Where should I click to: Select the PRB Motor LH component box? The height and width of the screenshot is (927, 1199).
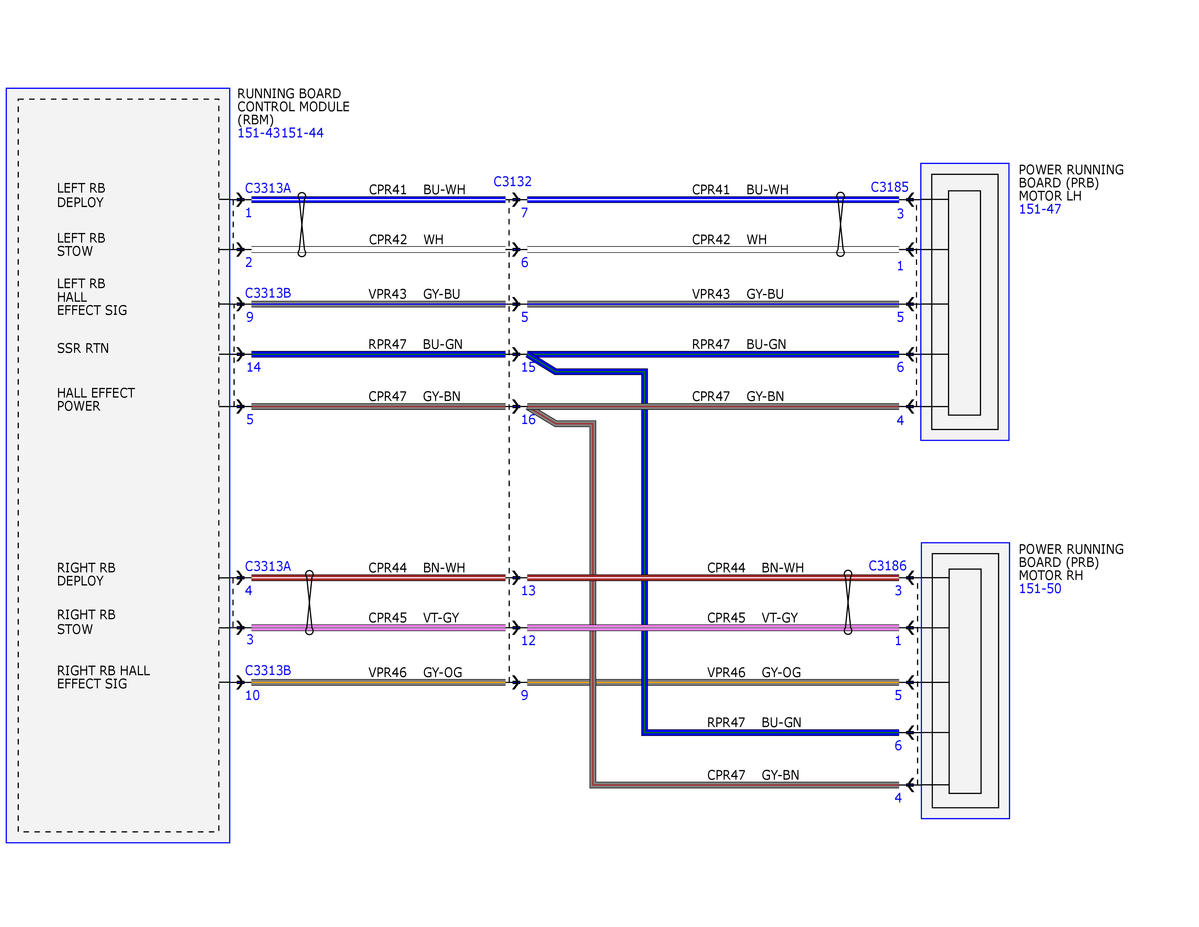pos(964,301)
